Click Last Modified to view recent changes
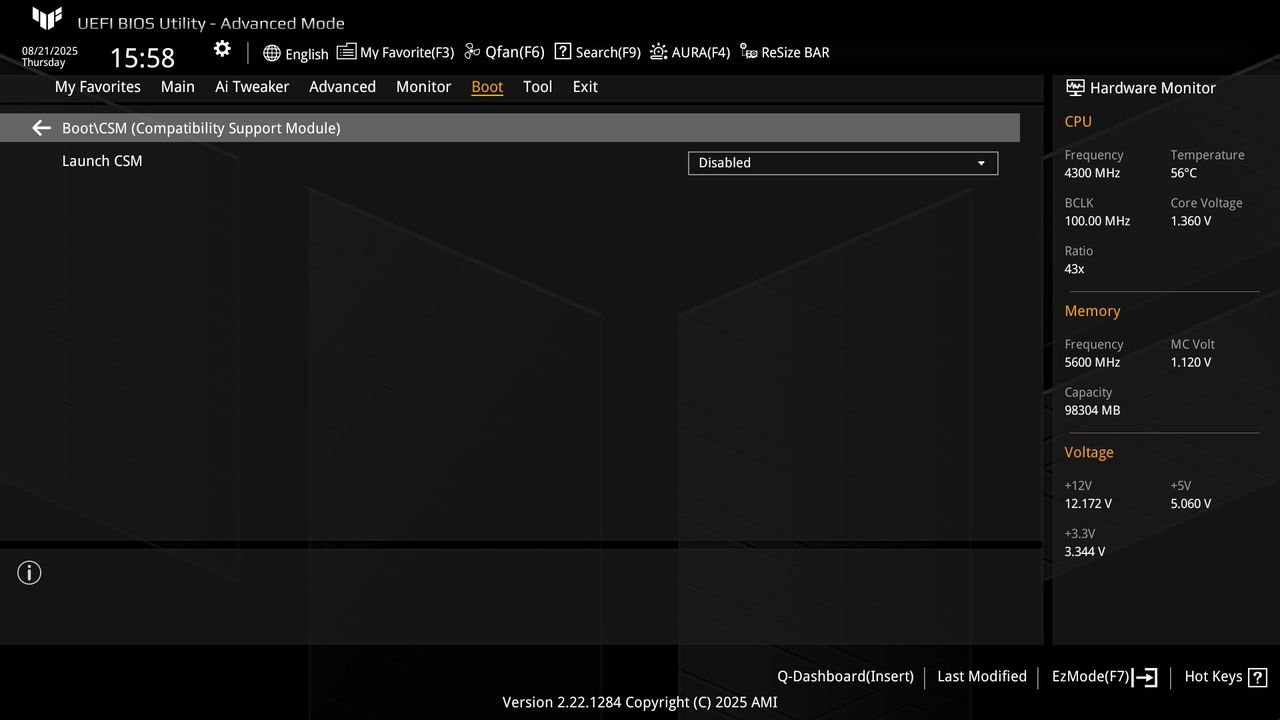1280x720 pixels. [x=981, y=677]
